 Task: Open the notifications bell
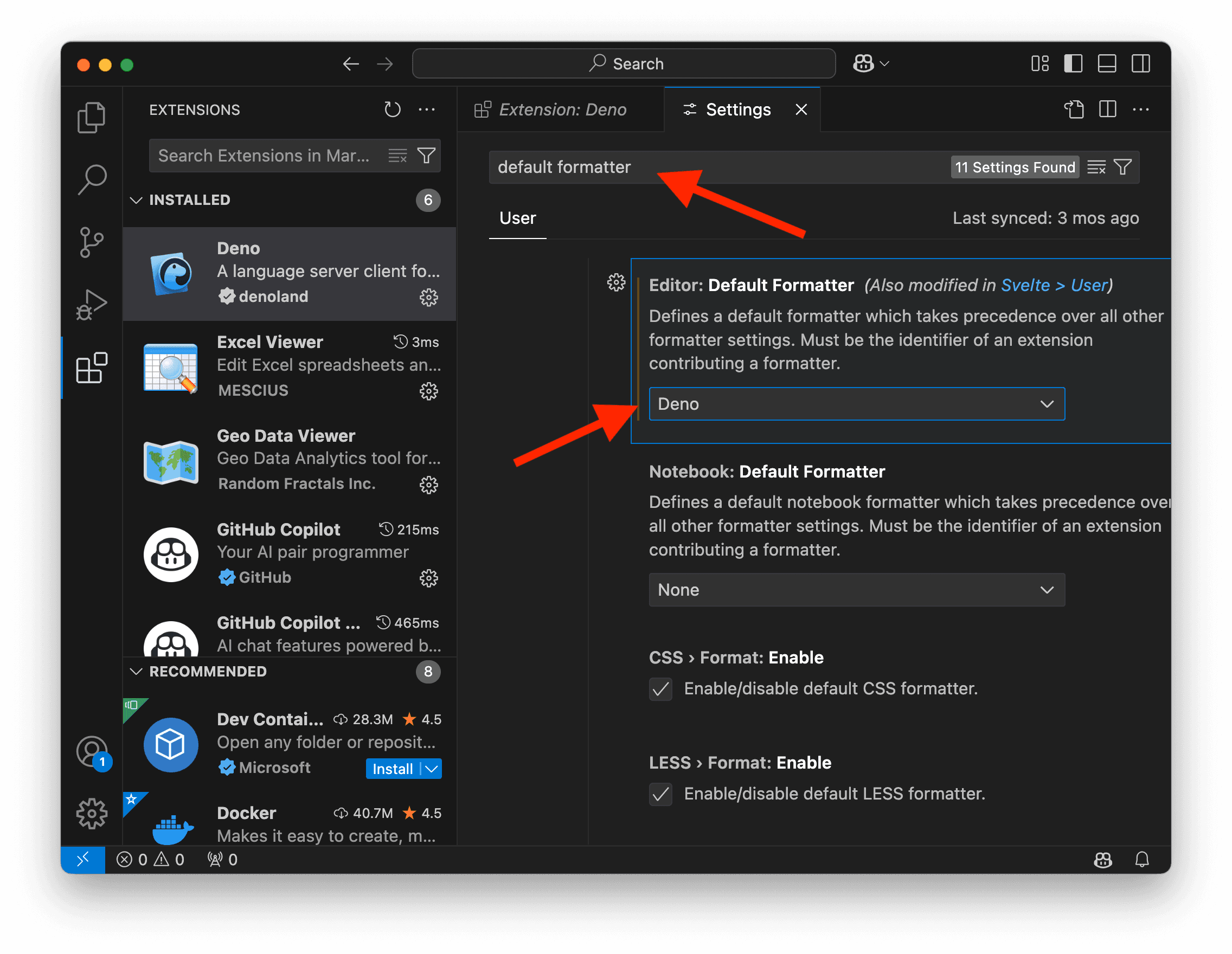pos(1143,859)
